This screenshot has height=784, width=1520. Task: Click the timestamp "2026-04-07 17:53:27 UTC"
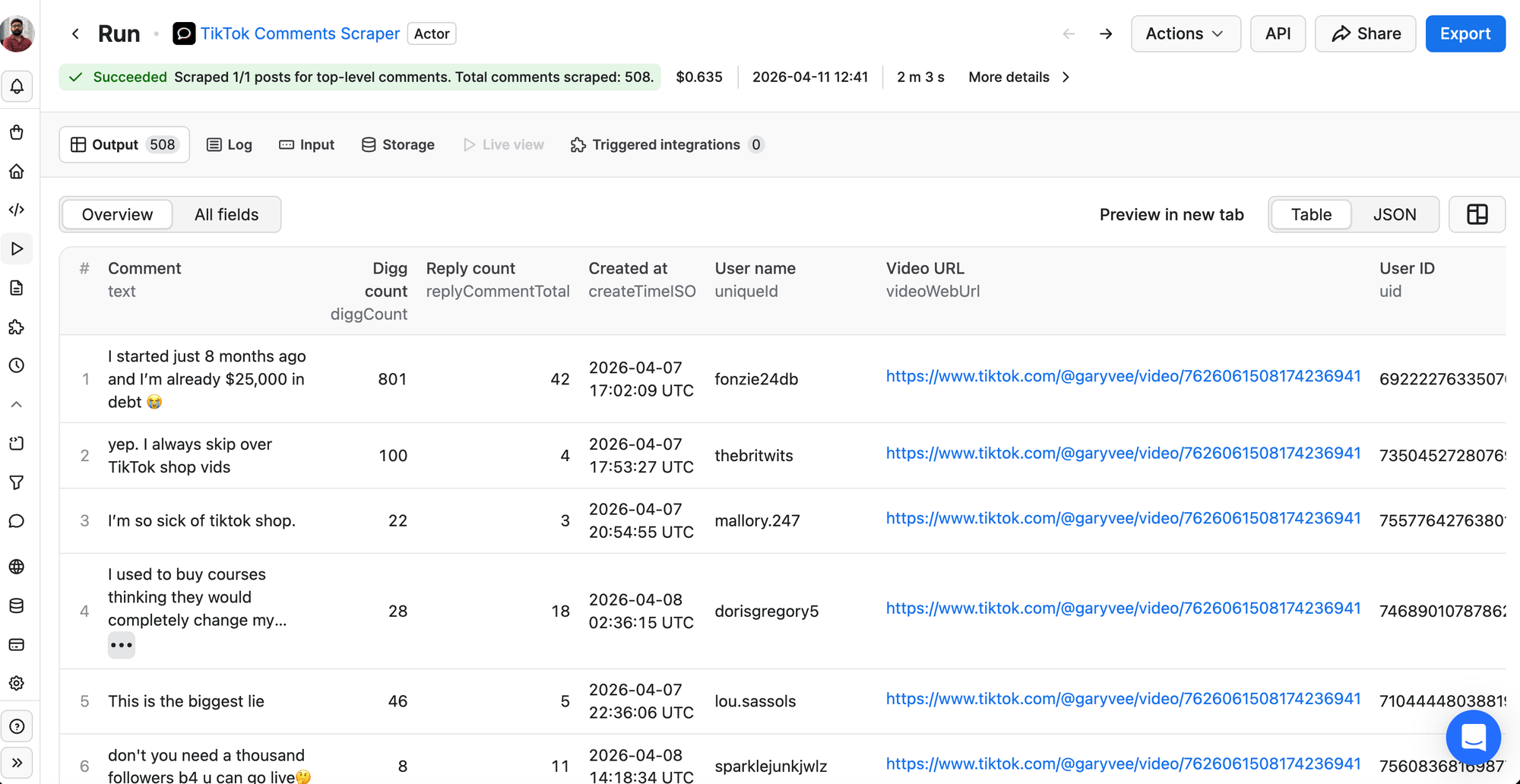point(641,455)
